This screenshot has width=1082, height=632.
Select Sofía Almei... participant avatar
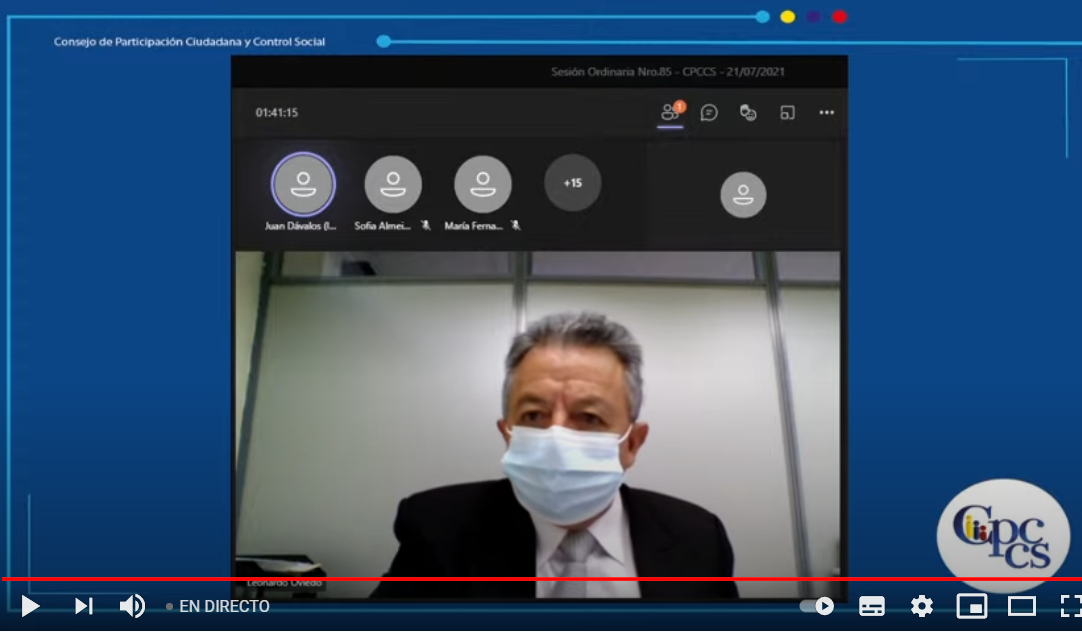pos(393,184)
